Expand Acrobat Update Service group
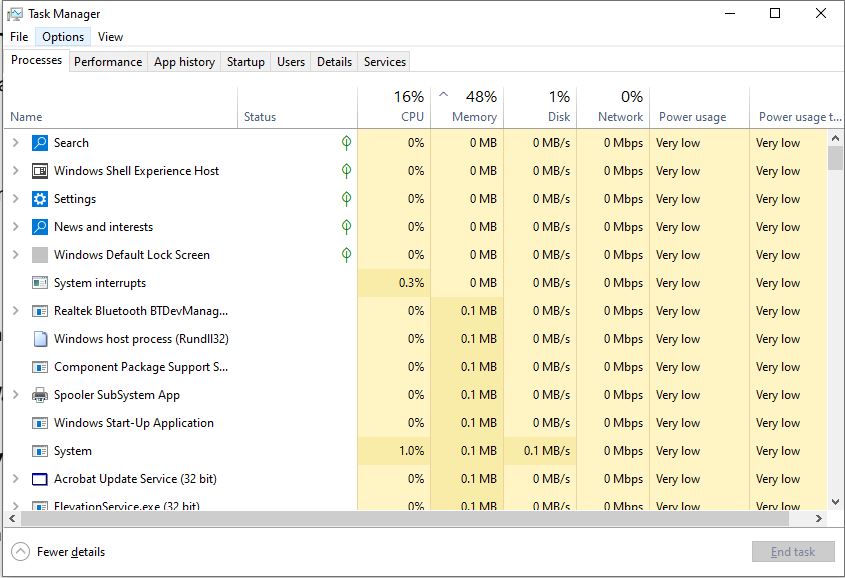The width and height of the screenshot is (845, 578). [16, 479]
